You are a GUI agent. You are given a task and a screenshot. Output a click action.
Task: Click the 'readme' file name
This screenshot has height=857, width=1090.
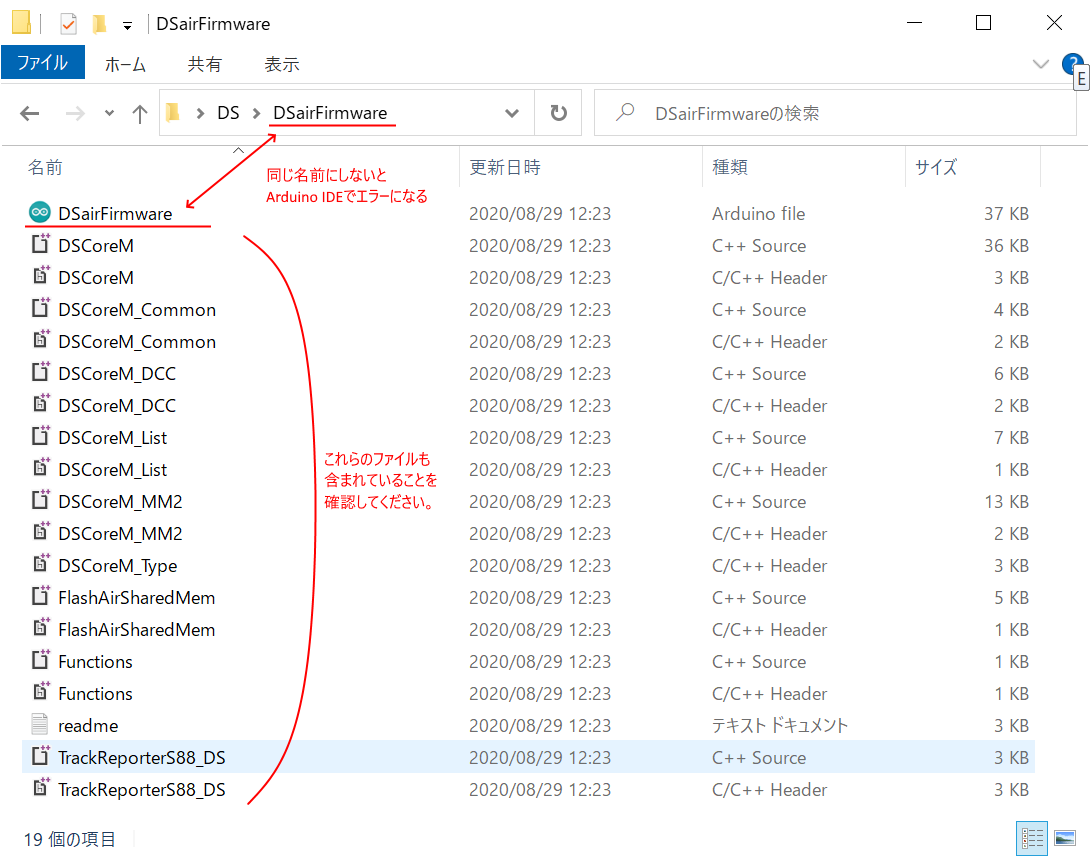pyautogui.click(x=88, y=726)
